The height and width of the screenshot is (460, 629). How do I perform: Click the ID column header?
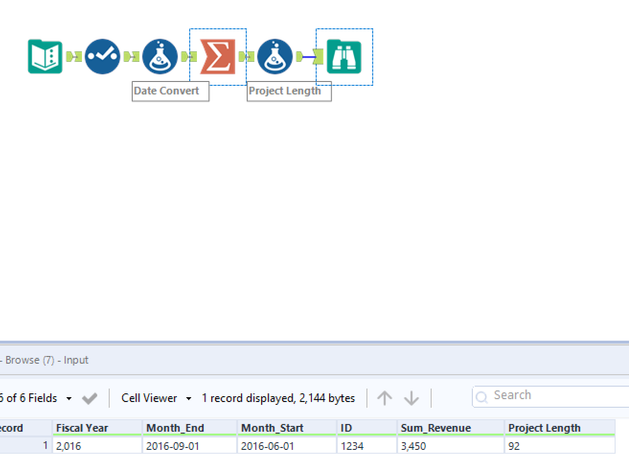coord(367,428)
